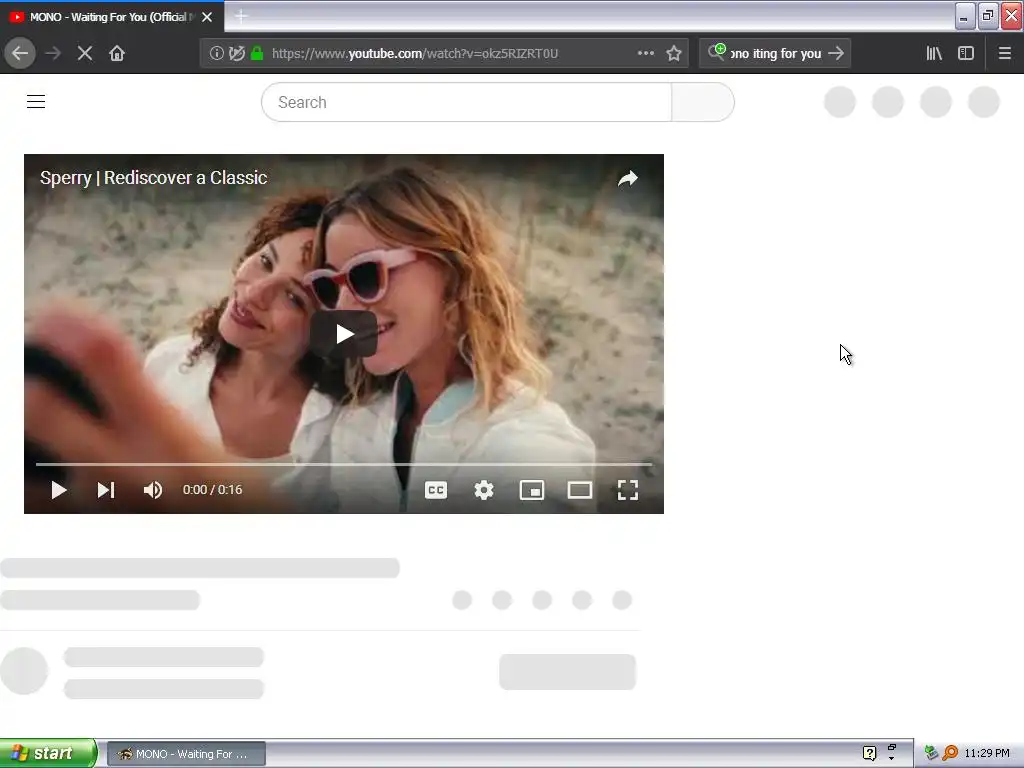
Task: Select the MONO - Waiting For You tab
Action: [112, 16]
